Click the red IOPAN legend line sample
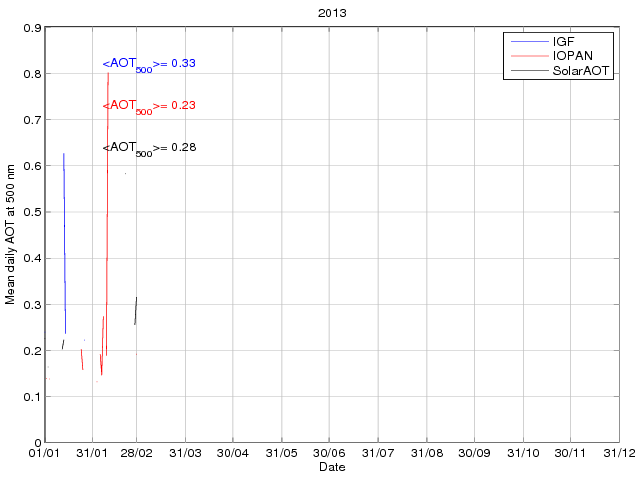The image size is (640, 480). (x=529, y=56)
